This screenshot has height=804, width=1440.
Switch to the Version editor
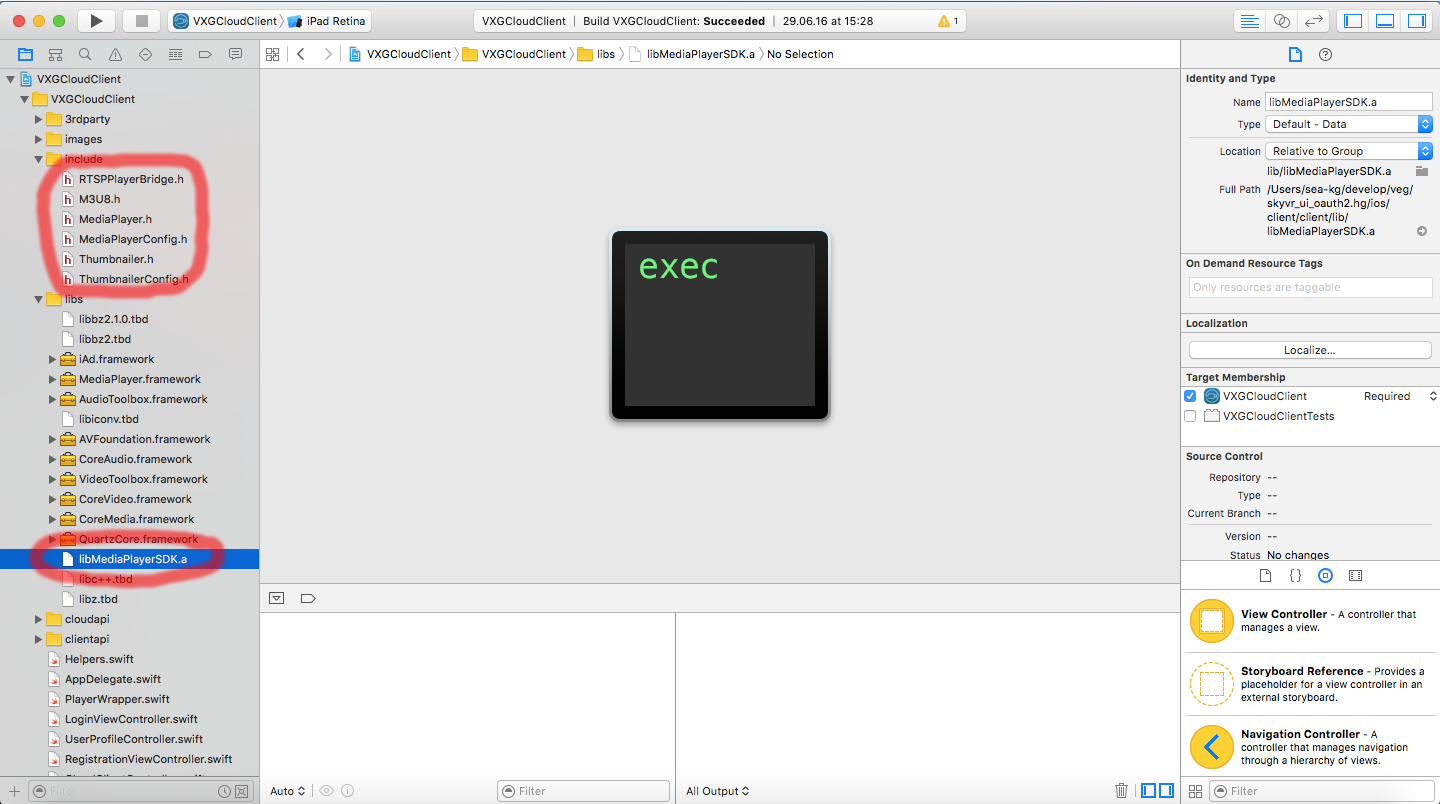(x=1313, y=21)
